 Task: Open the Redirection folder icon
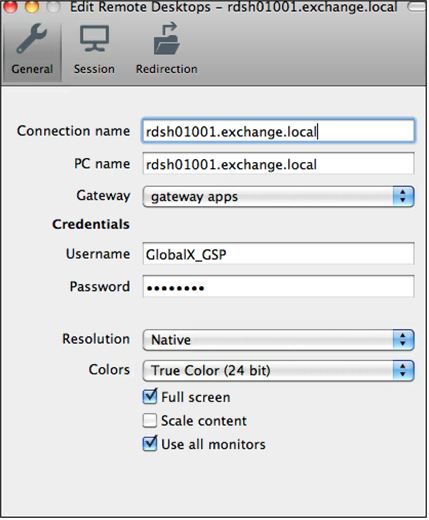[x=166, y=39]
